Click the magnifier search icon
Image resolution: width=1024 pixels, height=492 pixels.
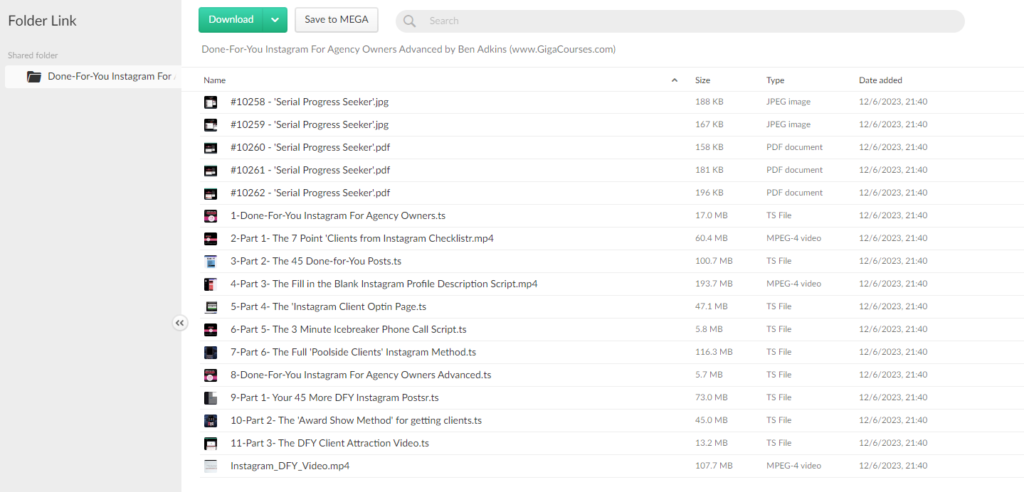[x=409, y=21]
